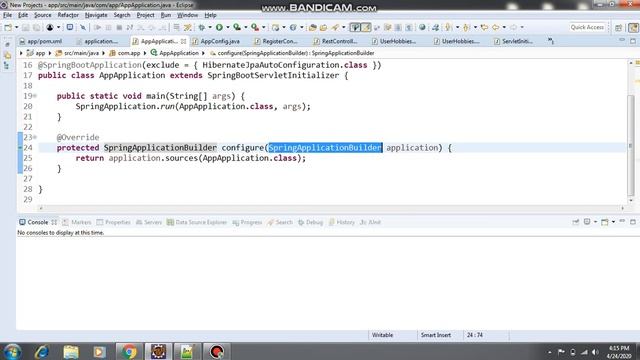The image size is (640, 360).
Task: Collapse the configure method fold marker
Action: click(x=35, y=137)
